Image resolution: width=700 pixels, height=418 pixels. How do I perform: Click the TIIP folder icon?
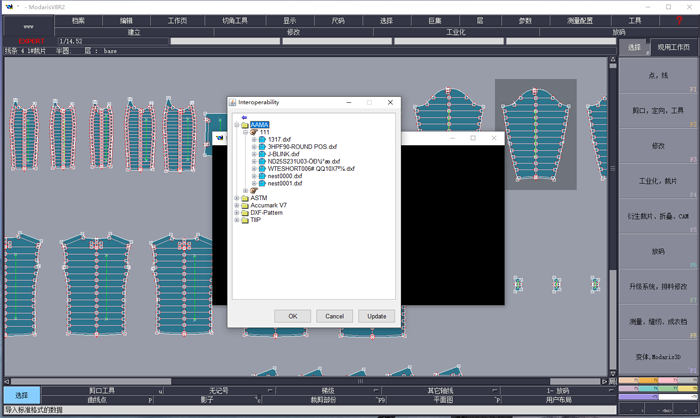tap(245, 220)
